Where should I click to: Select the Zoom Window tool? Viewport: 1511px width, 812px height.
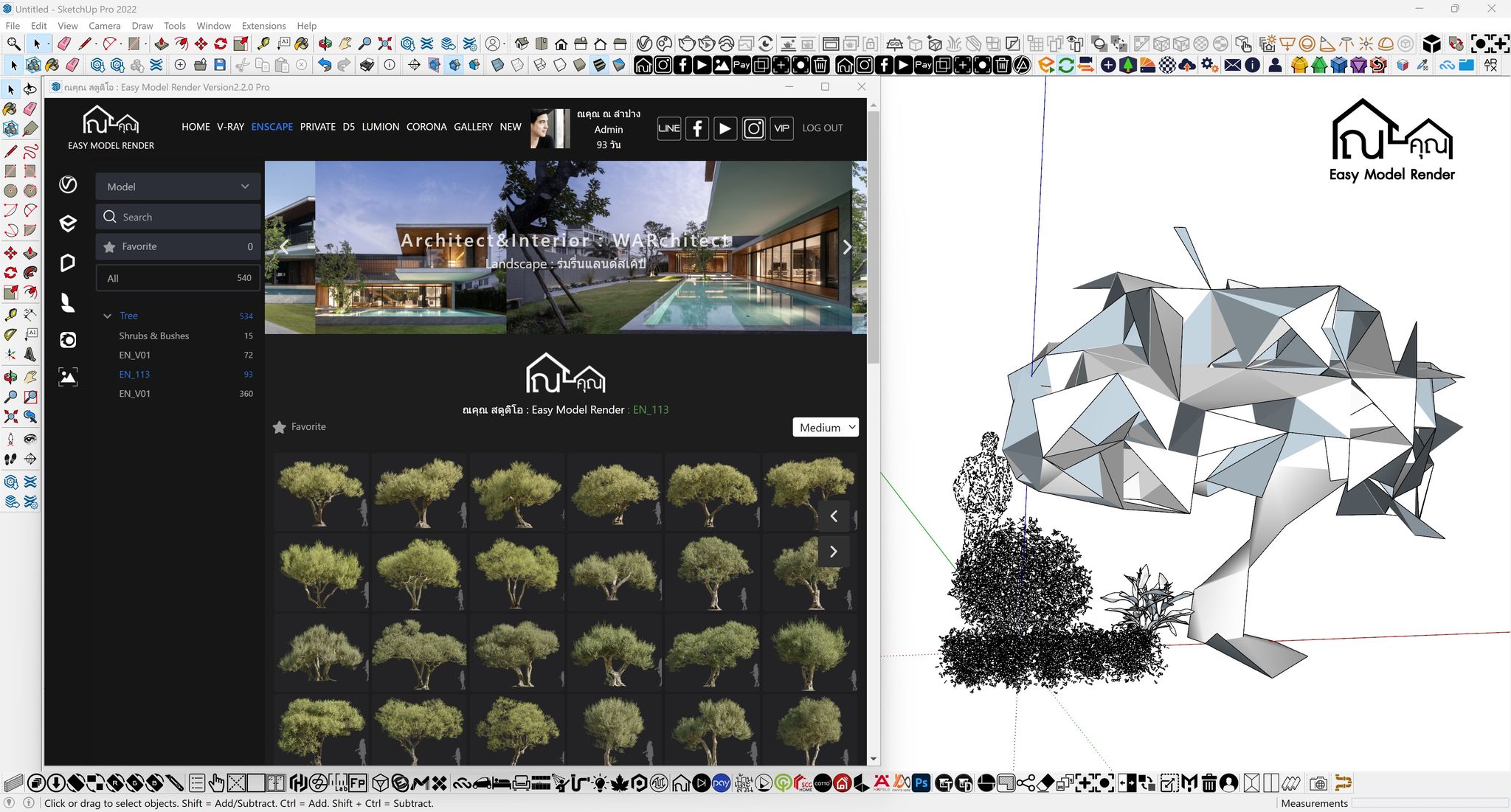click(x=30, y=397)
